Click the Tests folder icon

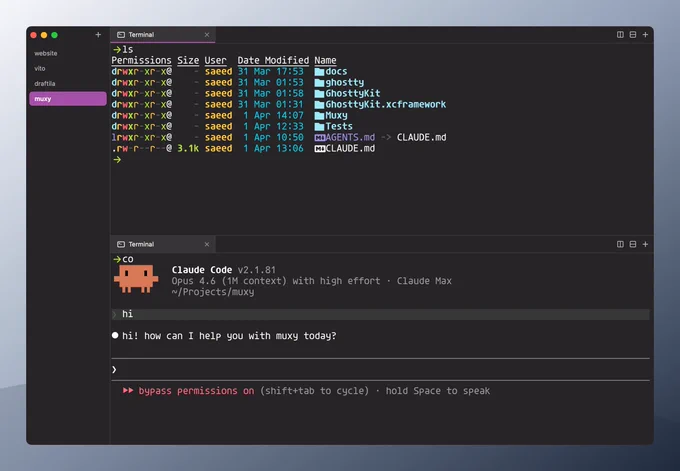coord(319,127)
